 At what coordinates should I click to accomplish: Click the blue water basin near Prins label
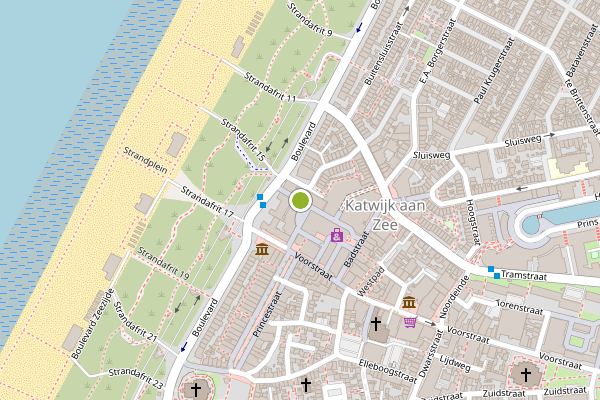click(560, 217)
